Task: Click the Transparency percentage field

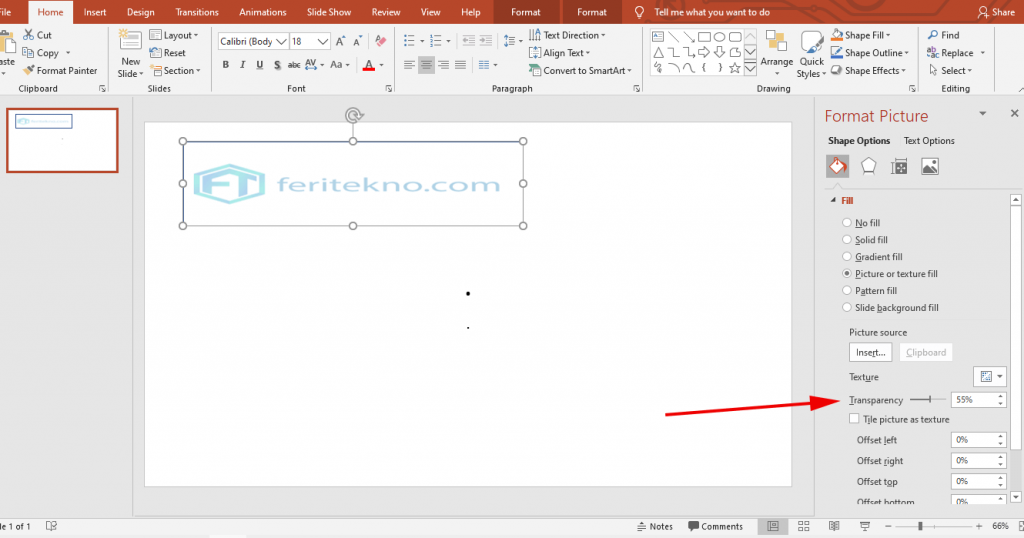Action: [973, 400]
